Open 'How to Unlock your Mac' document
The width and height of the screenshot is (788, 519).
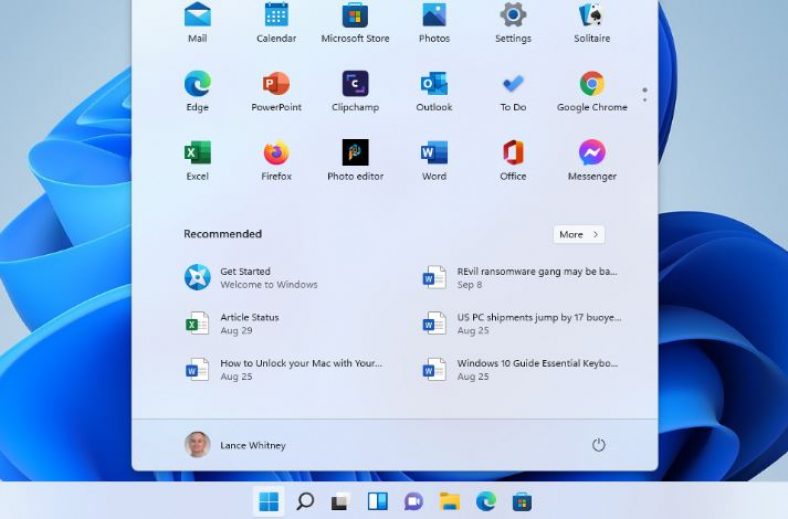pyautogui.click(x=283, y=370)
